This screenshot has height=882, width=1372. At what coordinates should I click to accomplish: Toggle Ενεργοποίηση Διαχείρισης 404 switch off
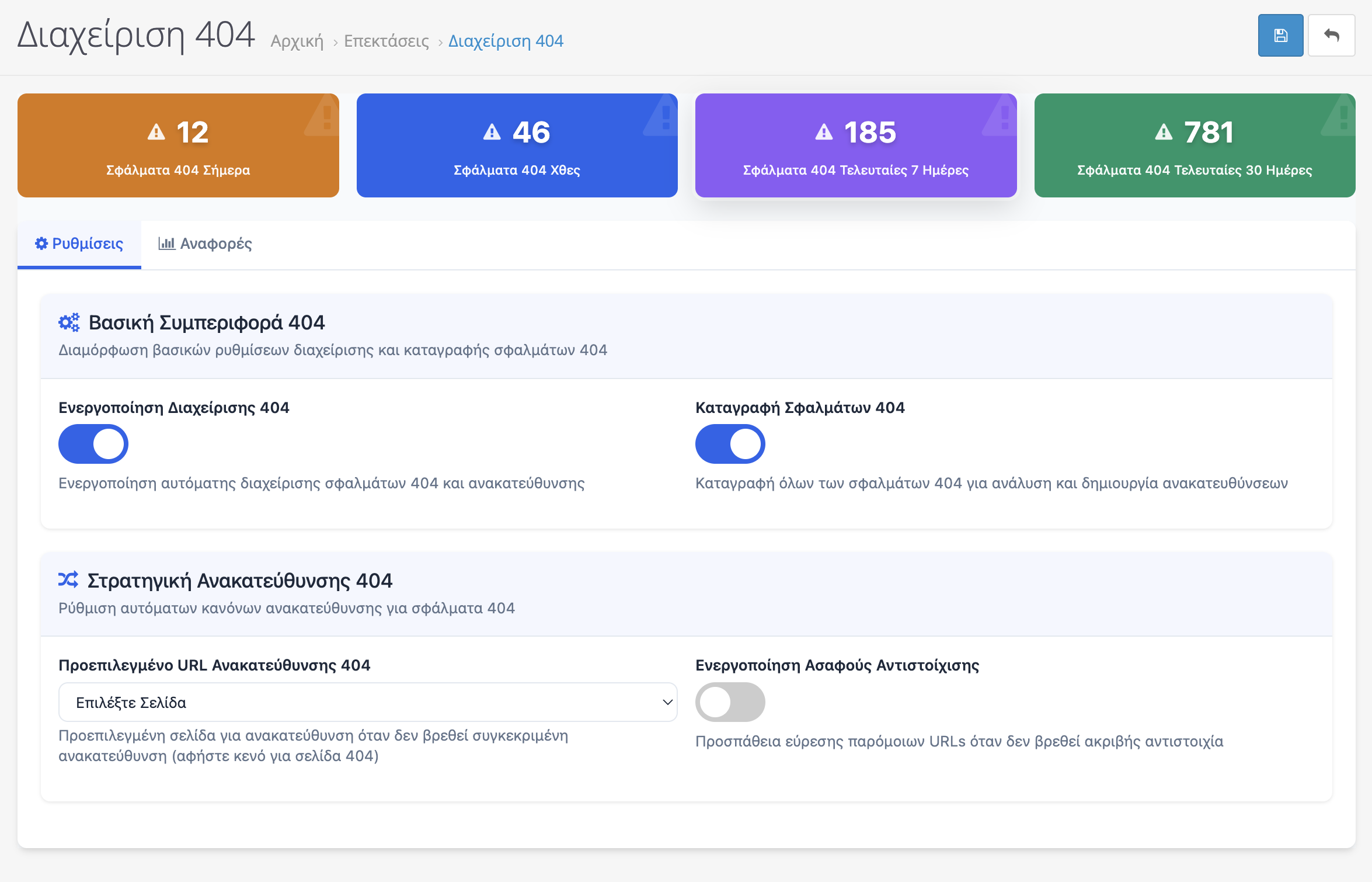[93, 444]
